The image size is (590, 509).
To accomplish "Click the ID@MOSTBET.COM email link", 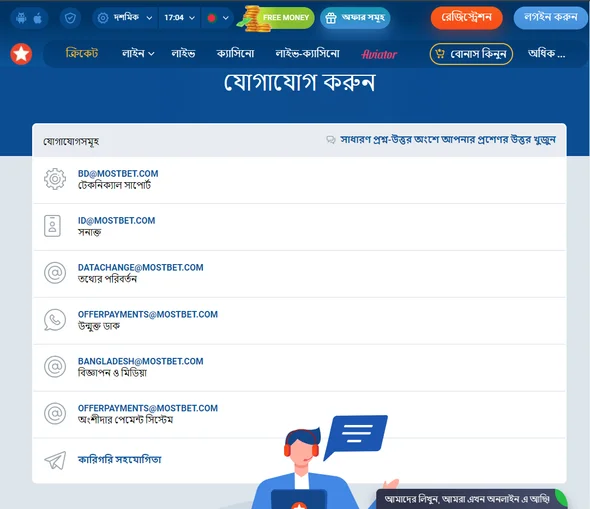I will click(x=117, y=220).
